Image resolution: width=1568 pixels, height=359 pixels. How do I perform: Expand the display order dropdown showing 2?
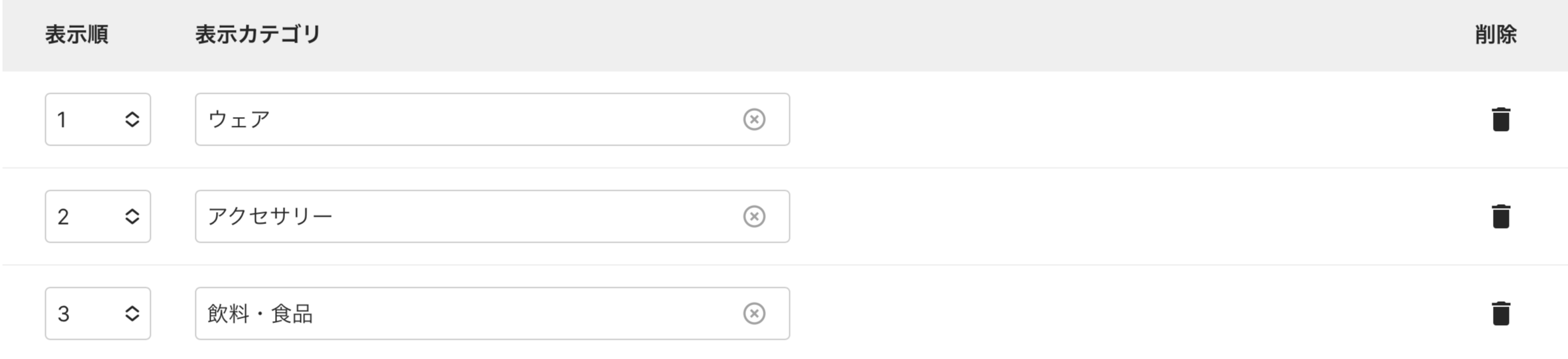(x=97, y=217)
